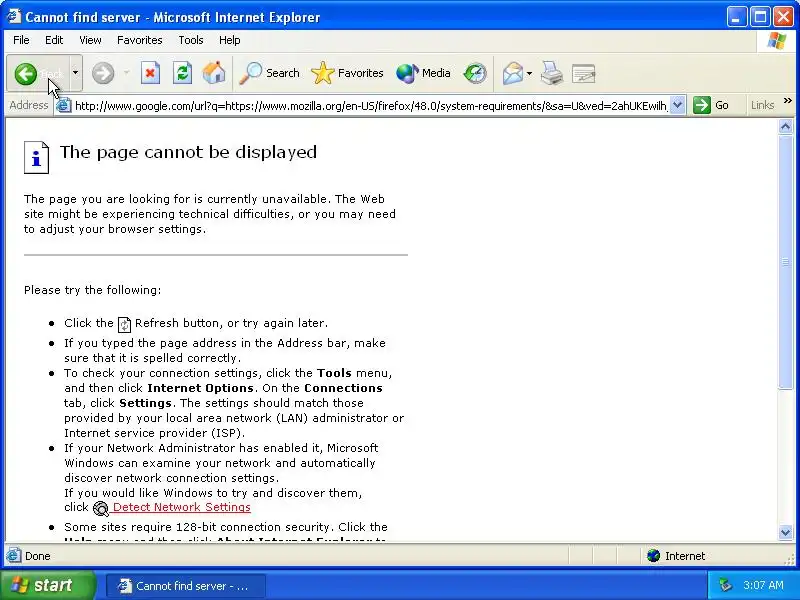
Task: Click the Detect Network Settings link
Action: click(182, 507)
